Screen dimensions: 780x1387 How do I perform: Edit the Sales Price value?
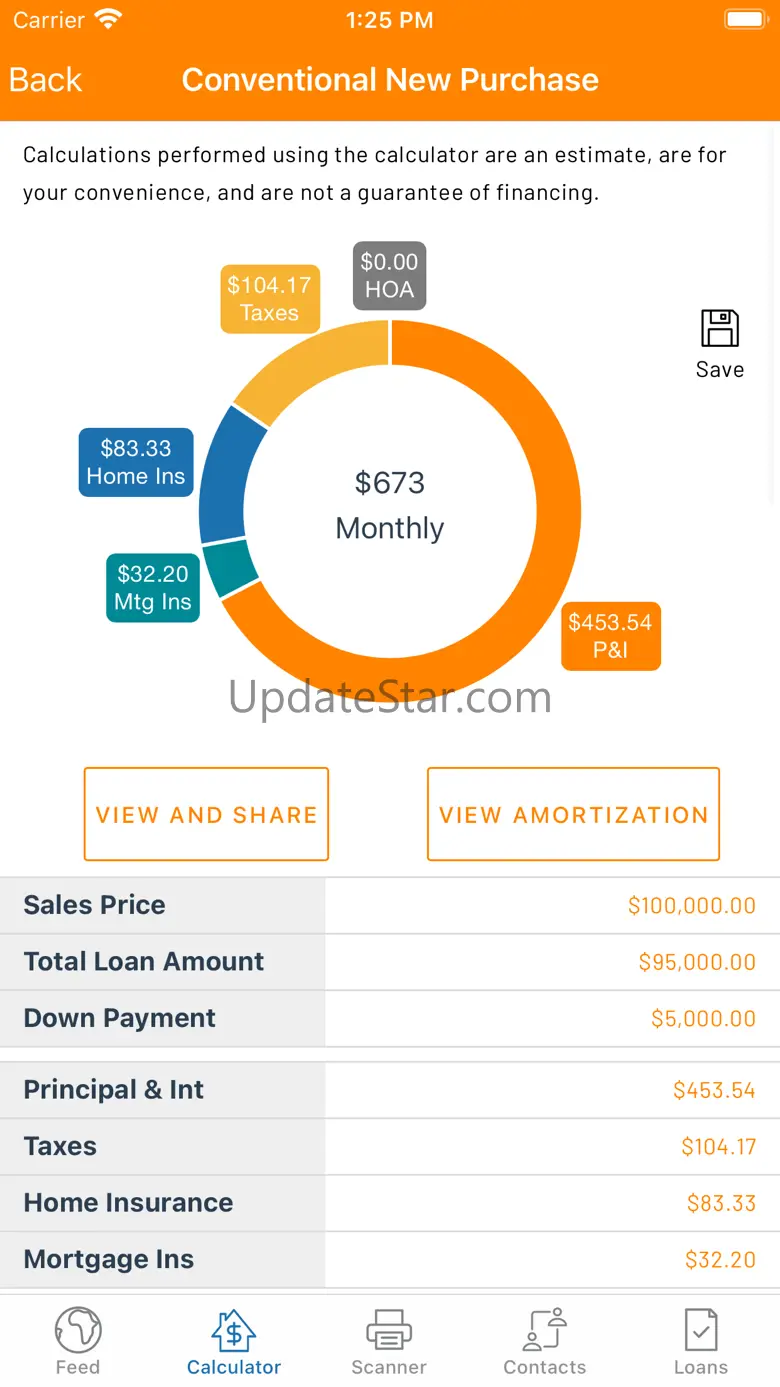(x=691, y=906)
